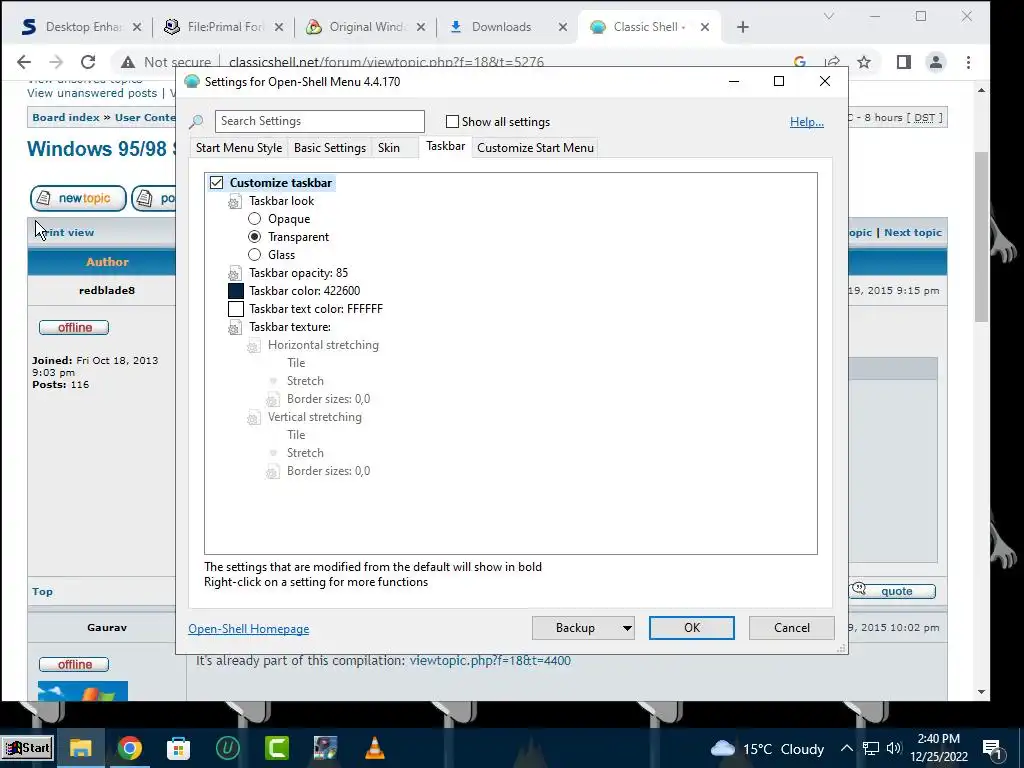Select the Taskbar texture setting
Screen dimensions: 1024x768
[290, 327]
